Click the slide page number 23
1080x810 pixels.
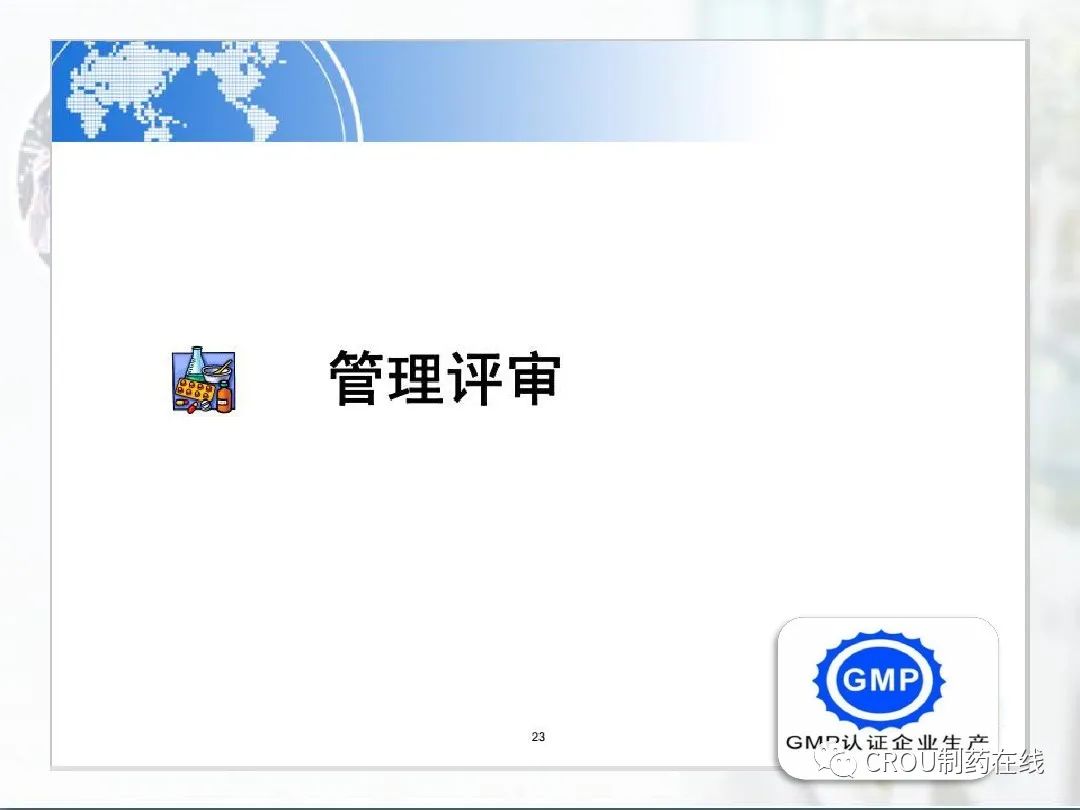[538, 737]
